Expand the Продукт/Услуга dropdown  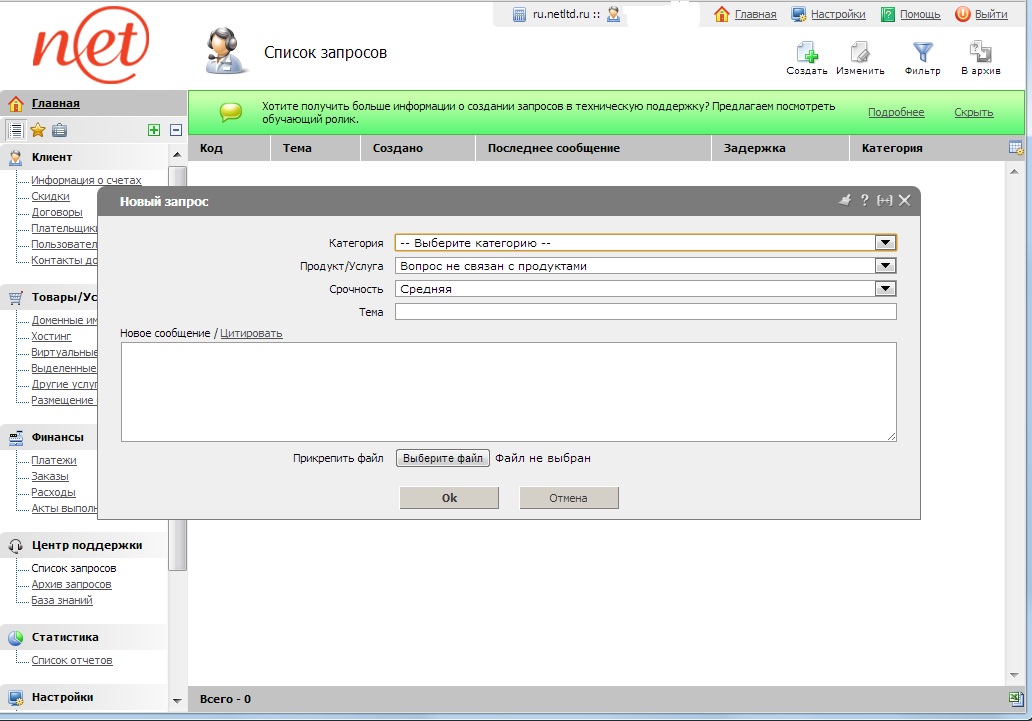885,265
